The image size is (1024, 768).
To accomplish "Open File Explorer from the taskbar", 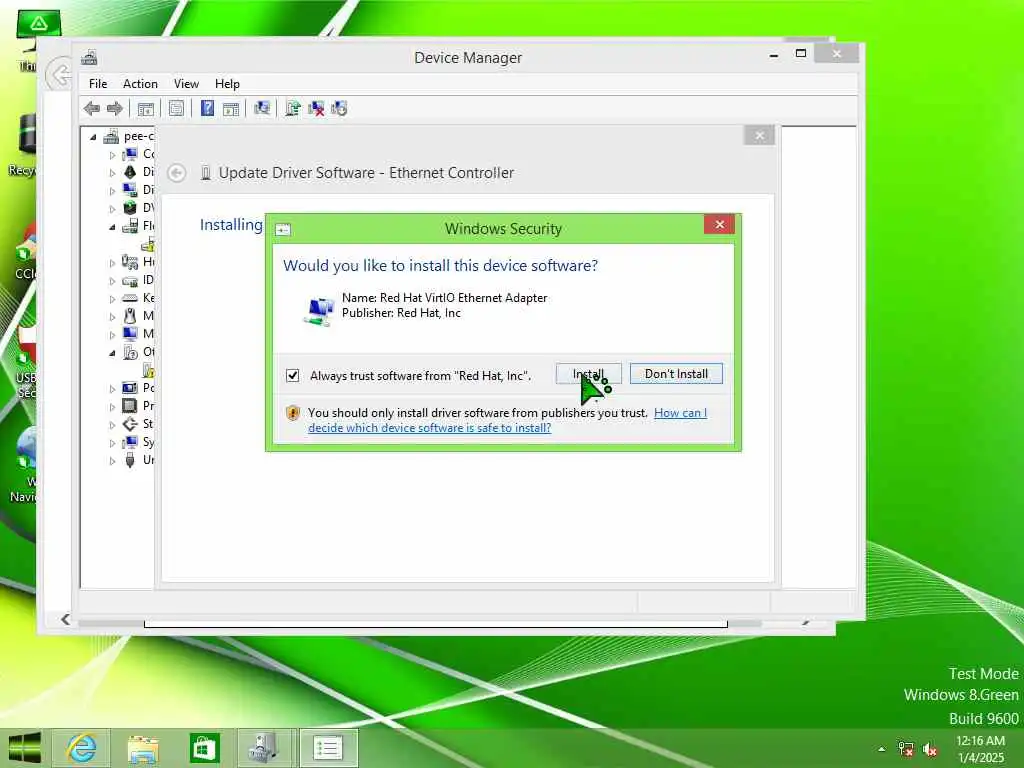I will tap(143, 748).
